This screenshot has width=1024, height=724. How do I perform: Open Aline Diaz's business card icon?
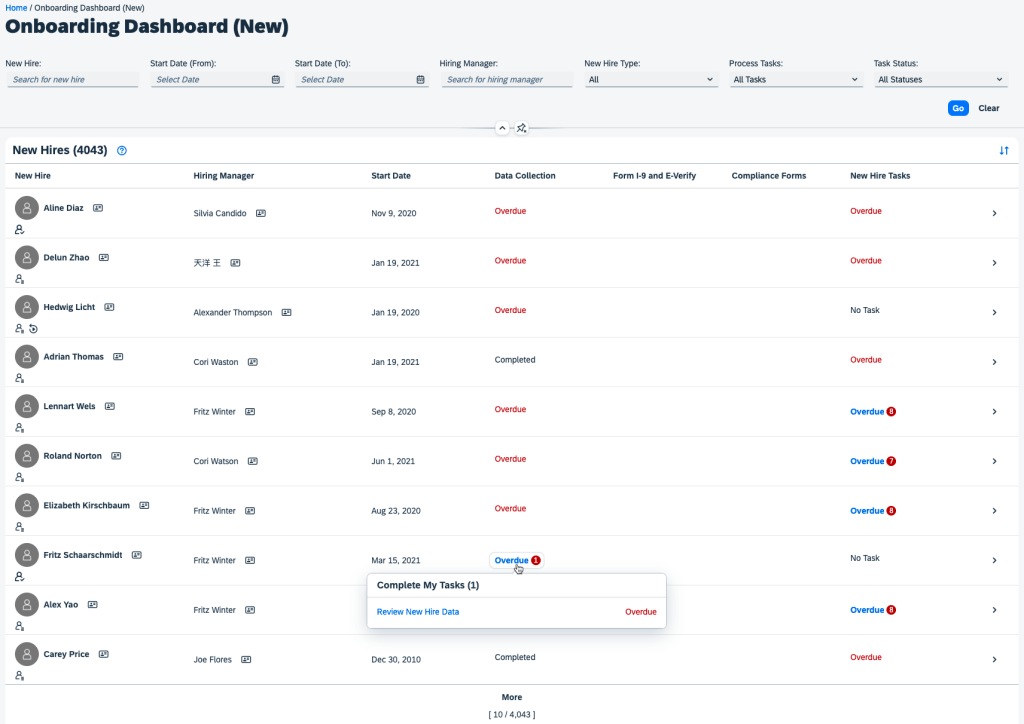click(98, 208)
